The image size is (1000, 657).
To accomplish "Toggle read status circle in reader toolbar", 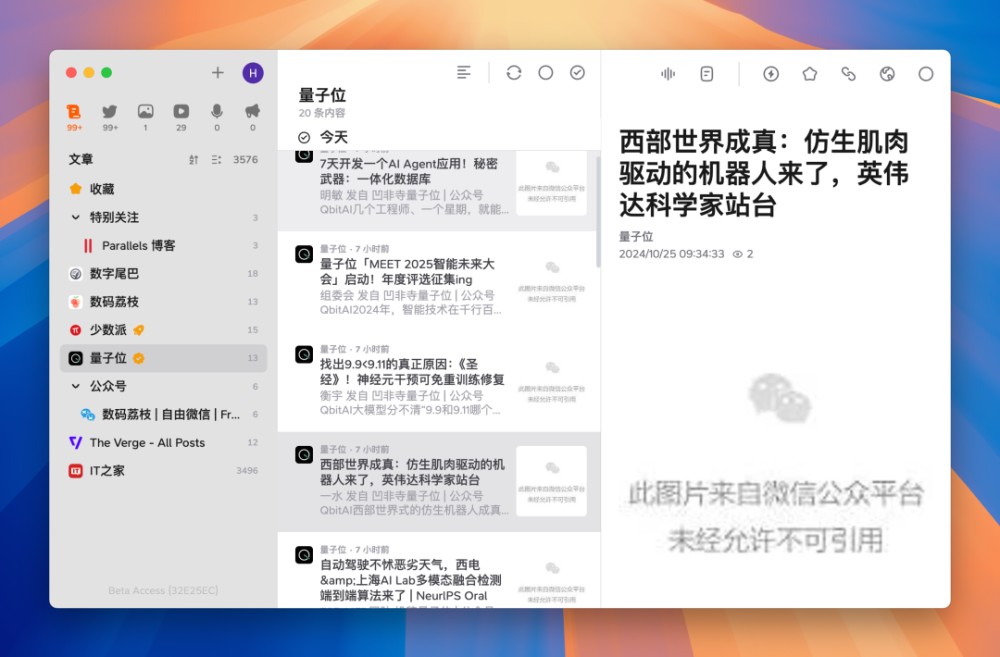I will (x=926, y=74).
